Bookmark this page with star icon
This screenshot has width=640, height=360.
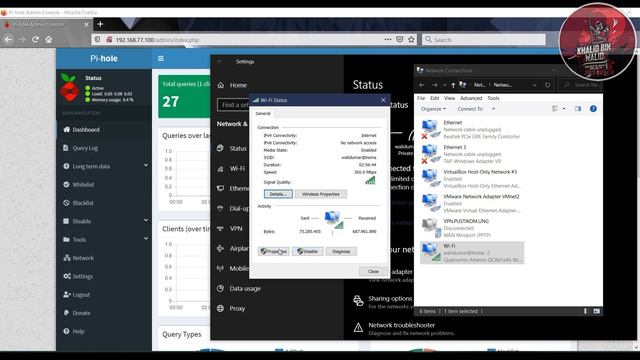pyautogui.click(x=411, y=40)
